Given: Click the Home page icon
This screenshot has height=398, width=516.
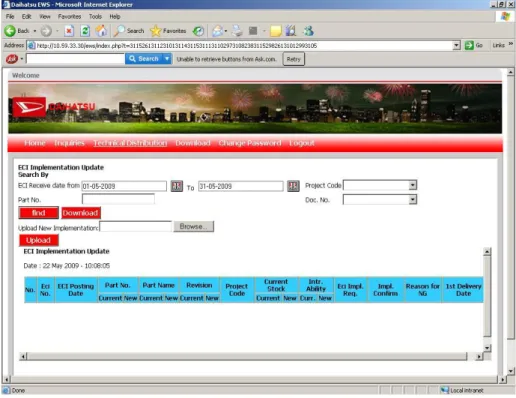Looking at the screenshot, I should pyautogui.click(x=102, y=31).
